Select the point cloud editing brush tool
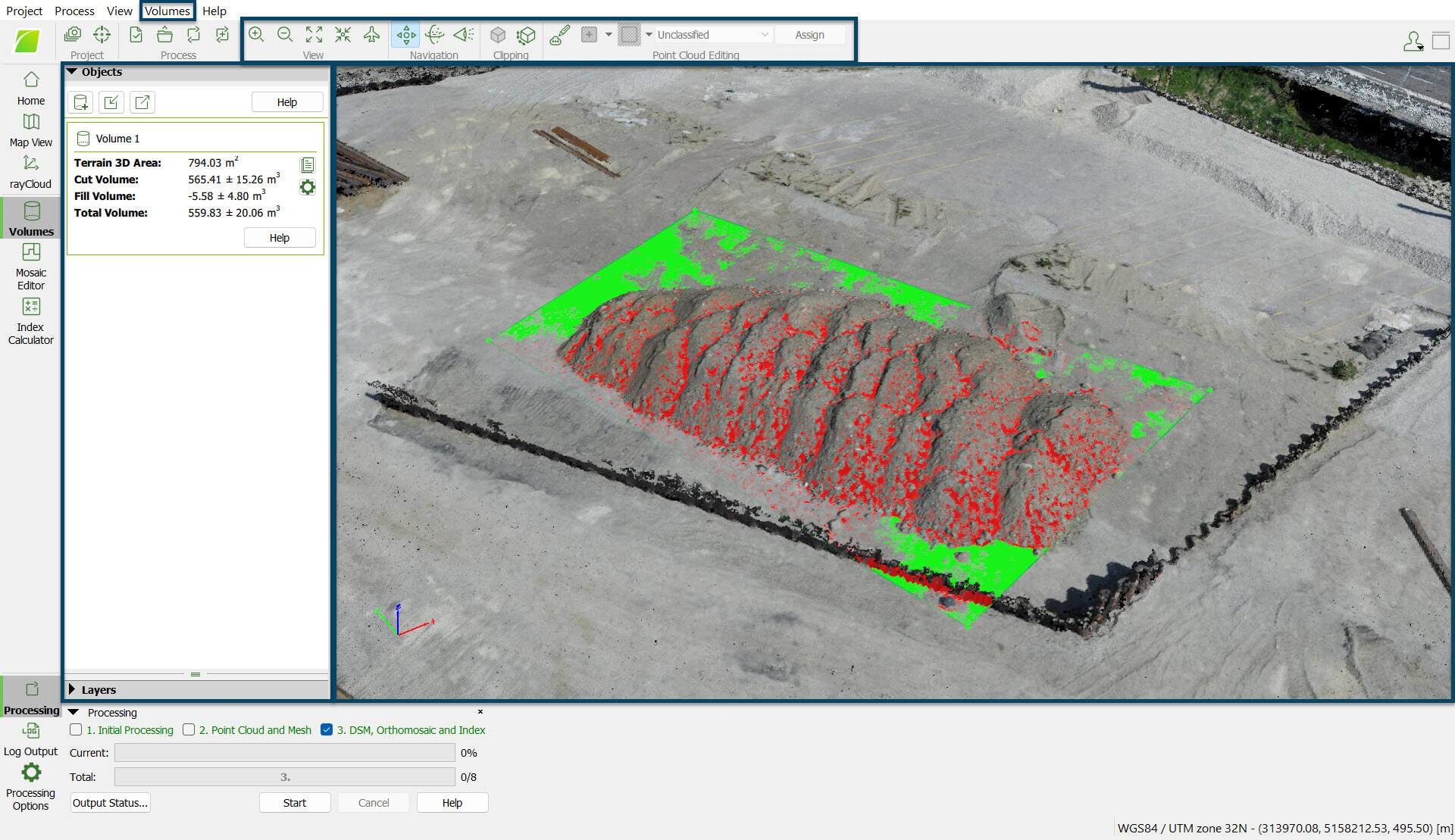Screen dimensions: 1455x840 tap(559, 34)
